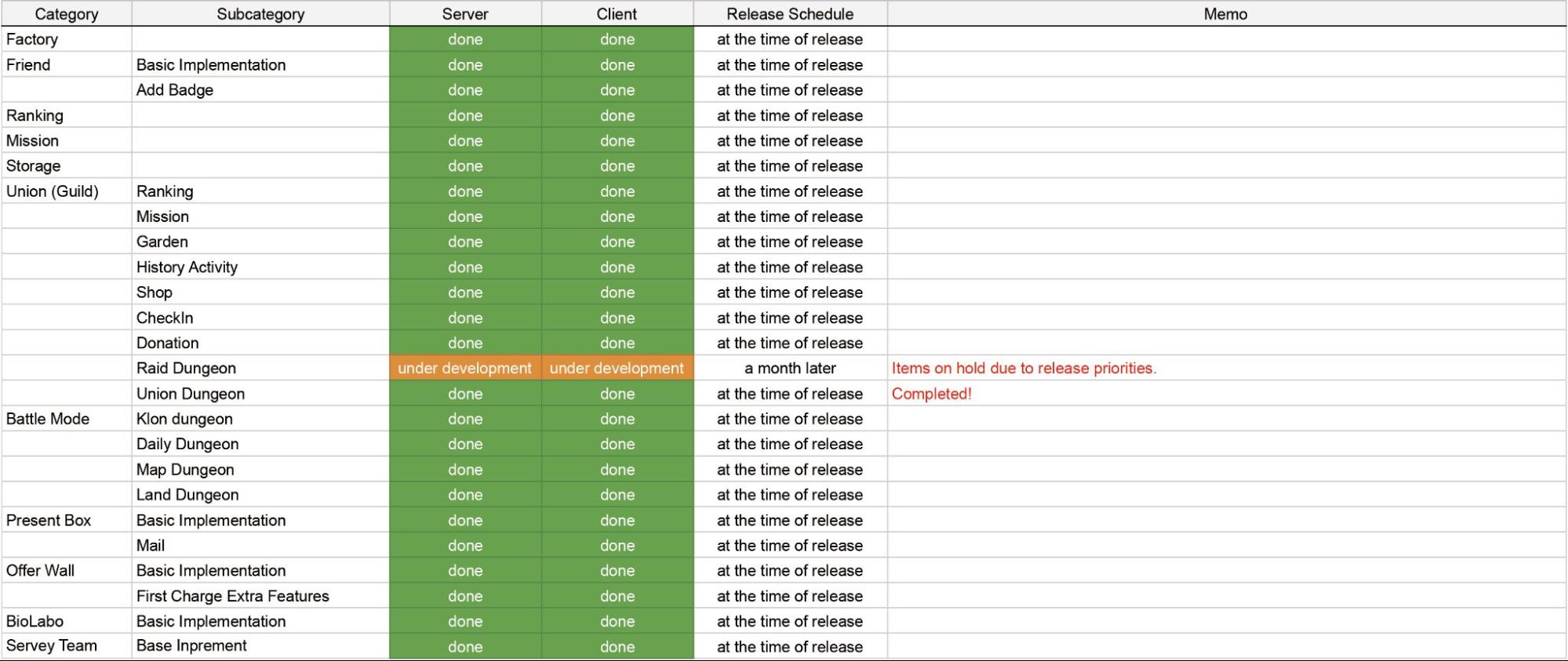Select the Client column header
The height and width of the screenshot is (661, 1568).
tap(617, 14)
